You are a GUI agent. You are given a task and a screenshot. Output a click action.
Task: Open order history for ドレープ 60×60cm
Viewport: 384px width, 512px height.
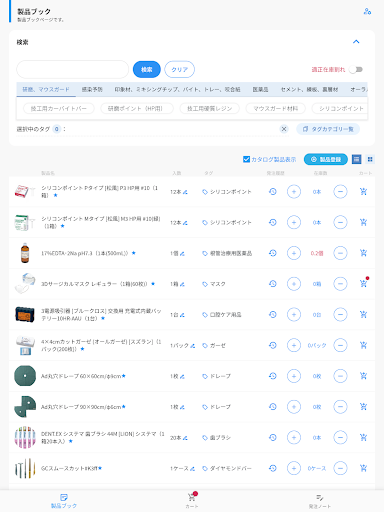pyautogui.click(x=273, y=376)
